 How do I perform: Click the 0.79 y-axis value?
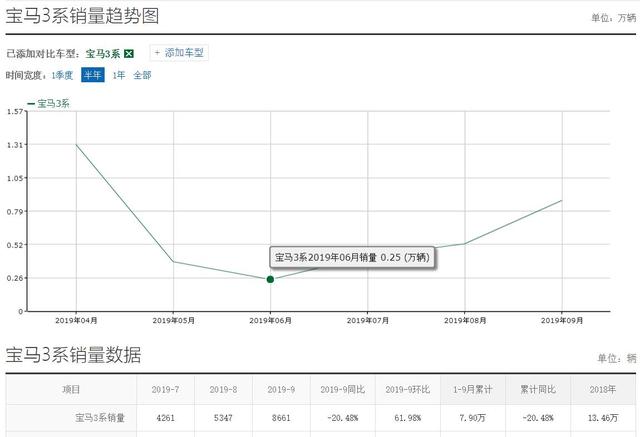15,212
